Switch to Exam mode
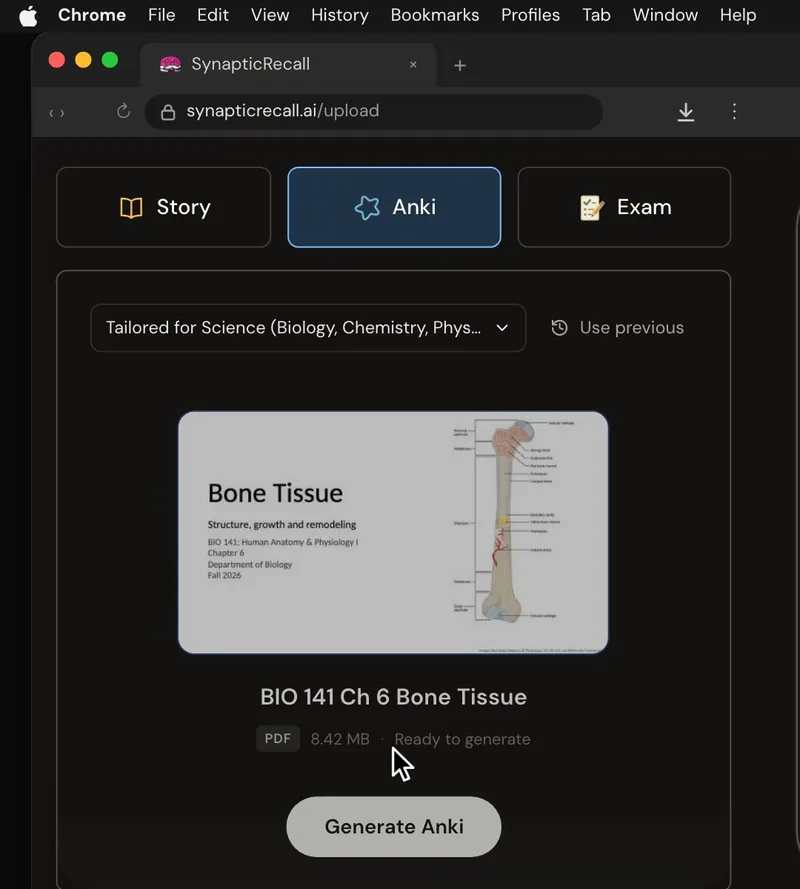 [624, 207]
